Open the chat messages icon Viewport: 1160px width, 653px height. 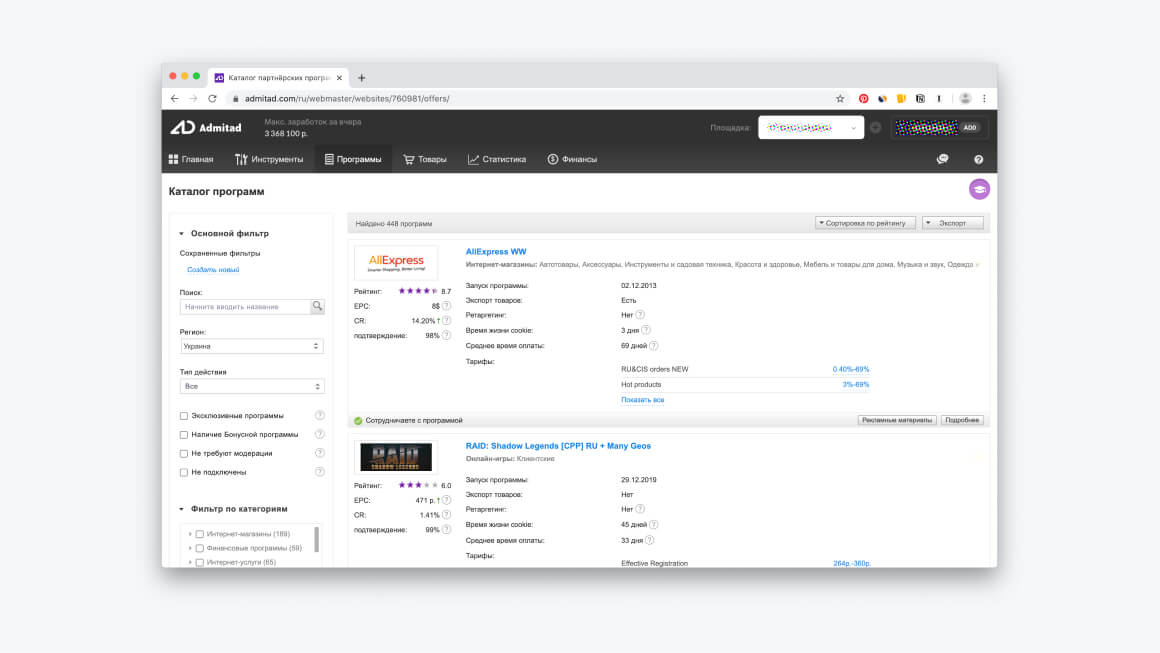coord(942,159)
